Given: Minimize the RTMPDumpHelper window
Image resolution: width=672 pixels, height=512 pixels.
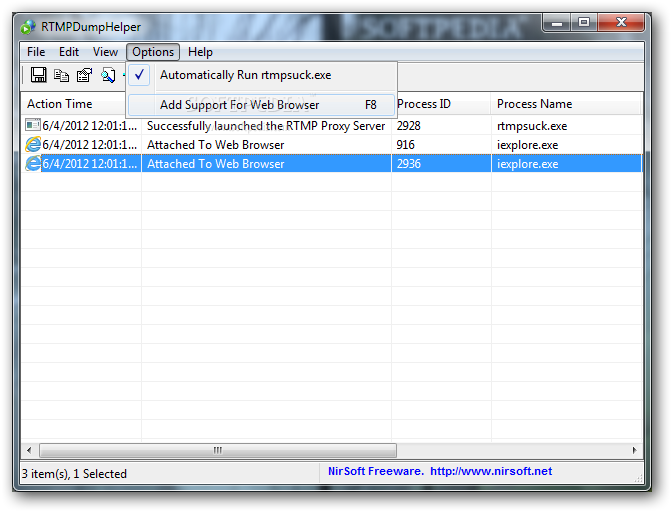Looking at the screenshot, I should (x=557, y=23).
